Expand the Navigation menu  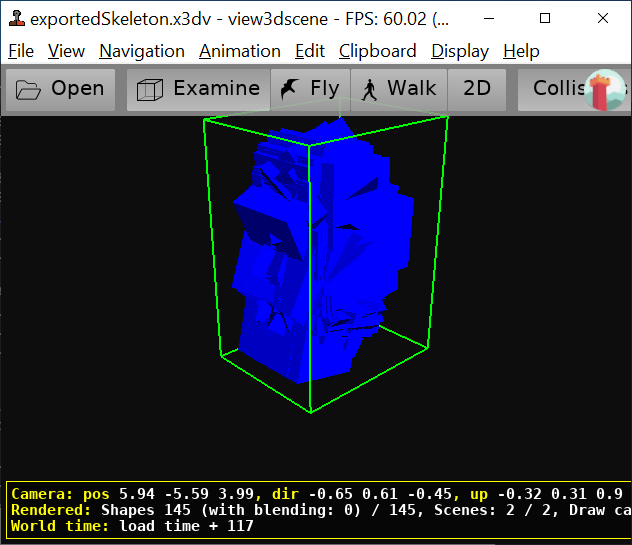[x=142, y=51]
